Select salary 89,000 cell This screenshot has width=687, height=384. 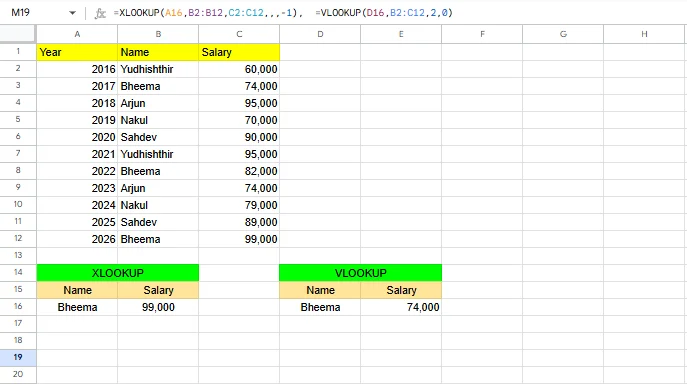pos(239,222)
